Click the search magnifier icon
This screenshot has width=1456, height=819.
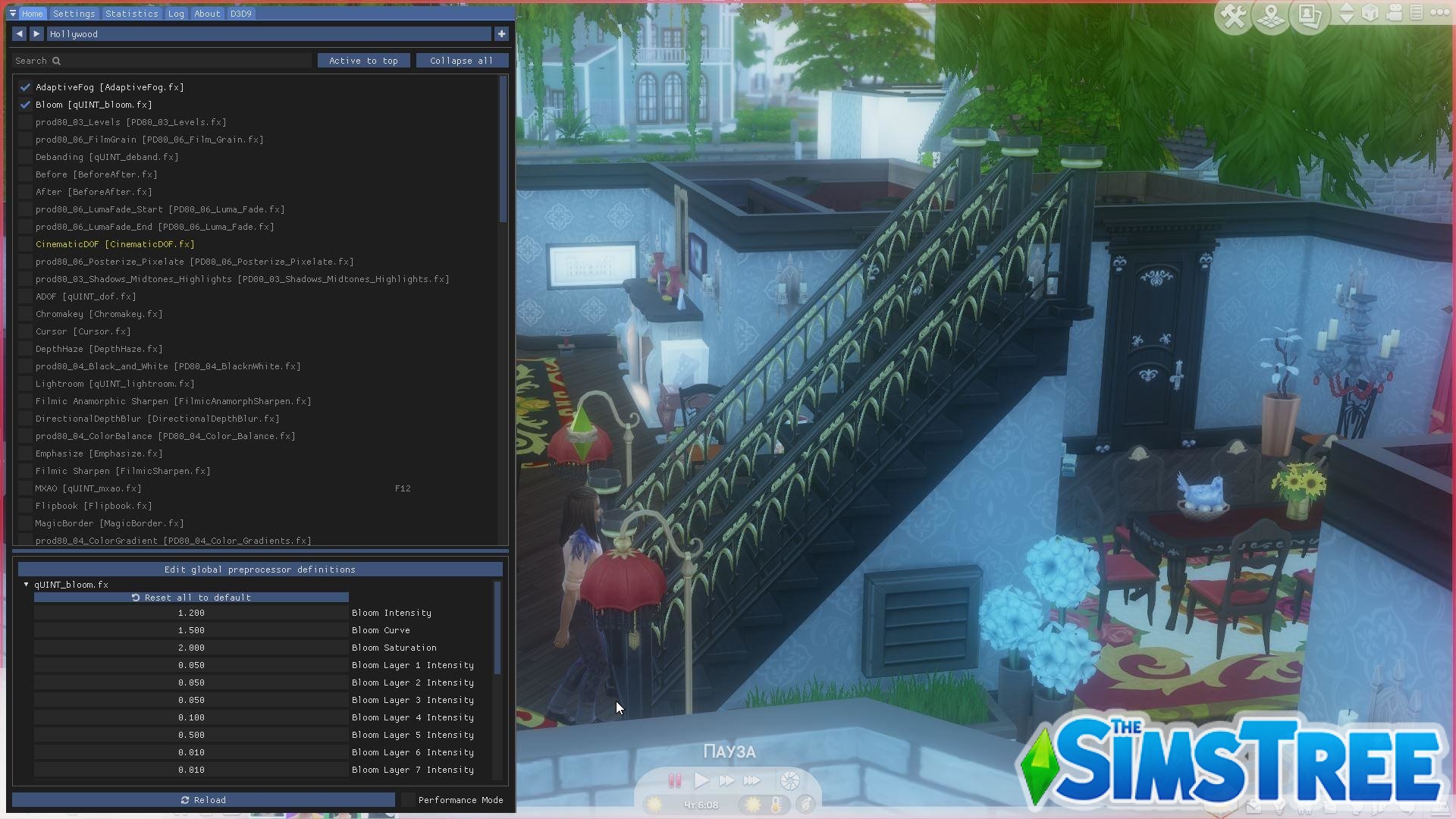(x=56, y=61)
